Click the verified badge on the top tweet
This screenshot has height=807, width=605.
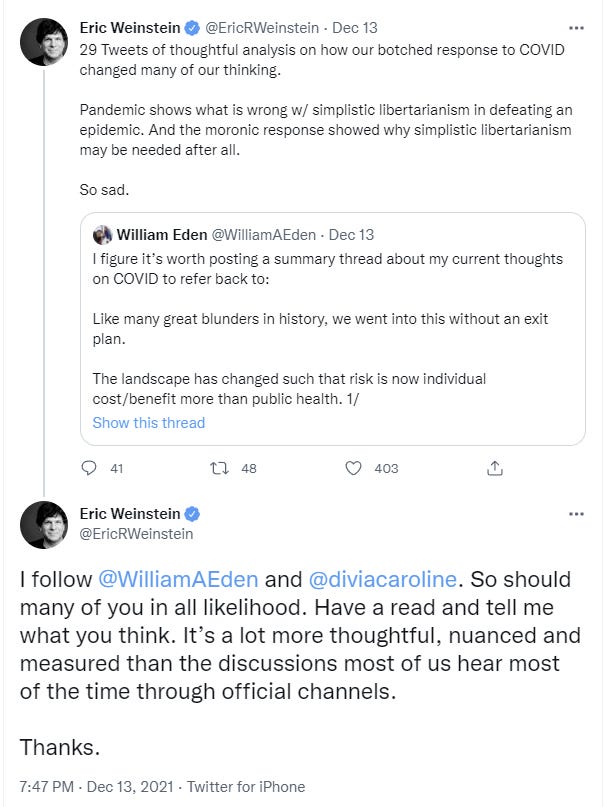[x=192, y=28]
